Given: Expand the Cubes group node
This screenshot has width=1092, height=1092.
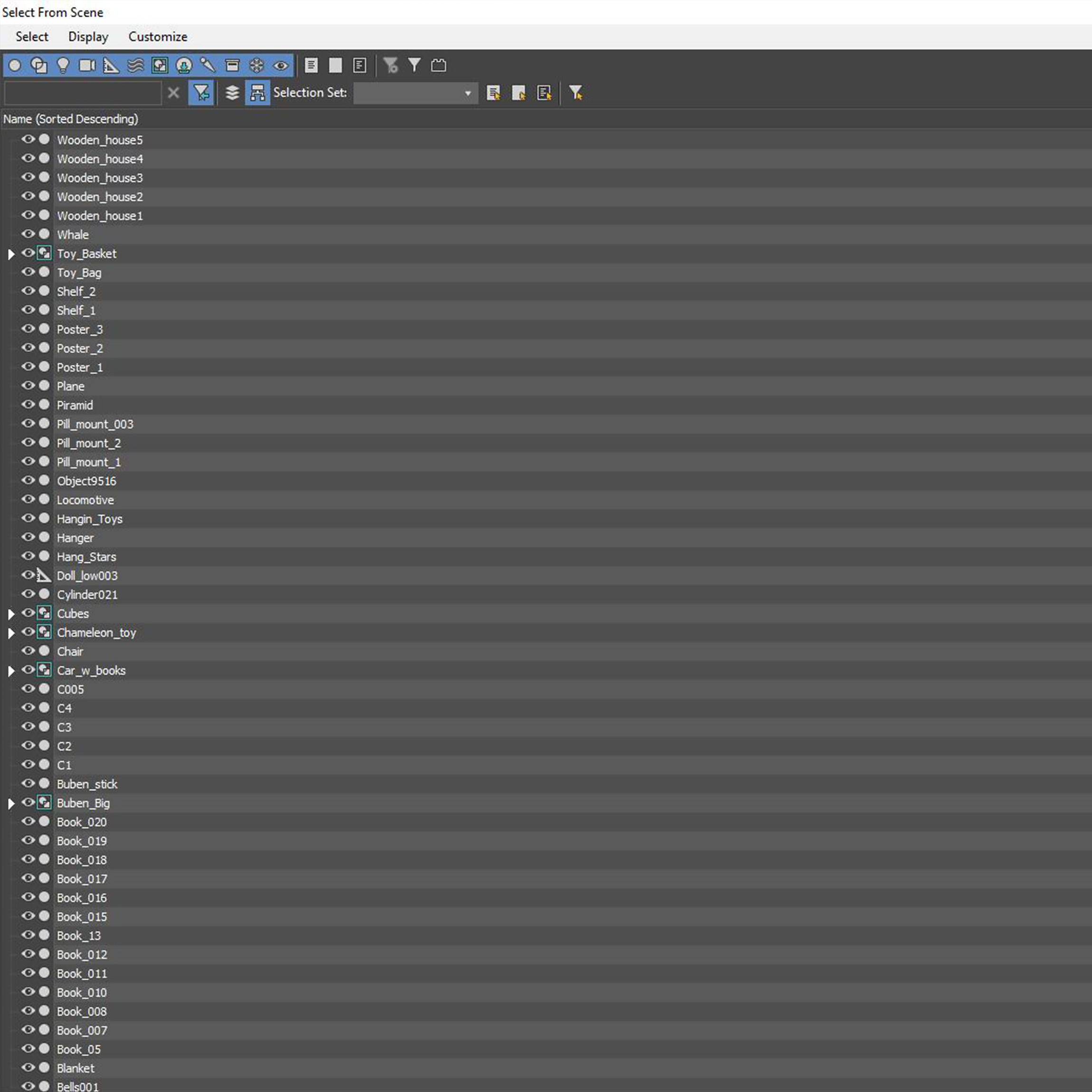Looking at the screenshot, I should coord(11,614).
